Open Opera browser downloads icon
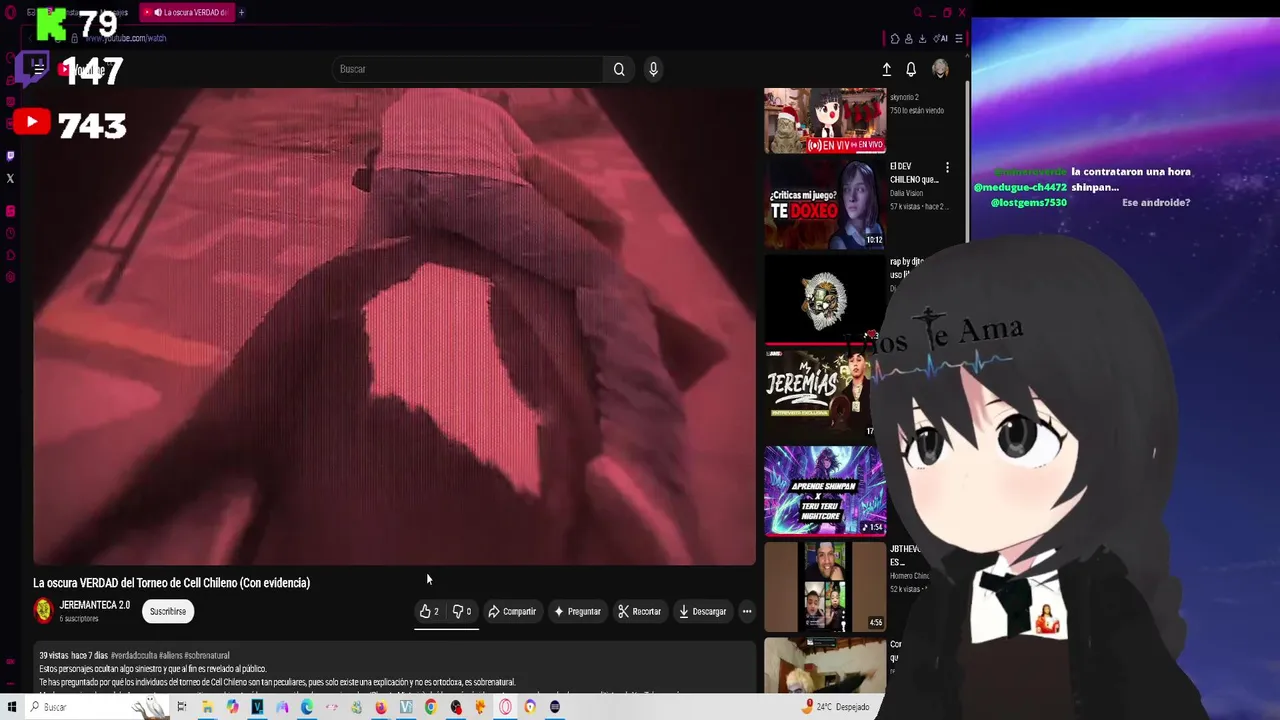The height and width of the screenshot is (720, 1280). pyautogui.click(x=922, y=39)
